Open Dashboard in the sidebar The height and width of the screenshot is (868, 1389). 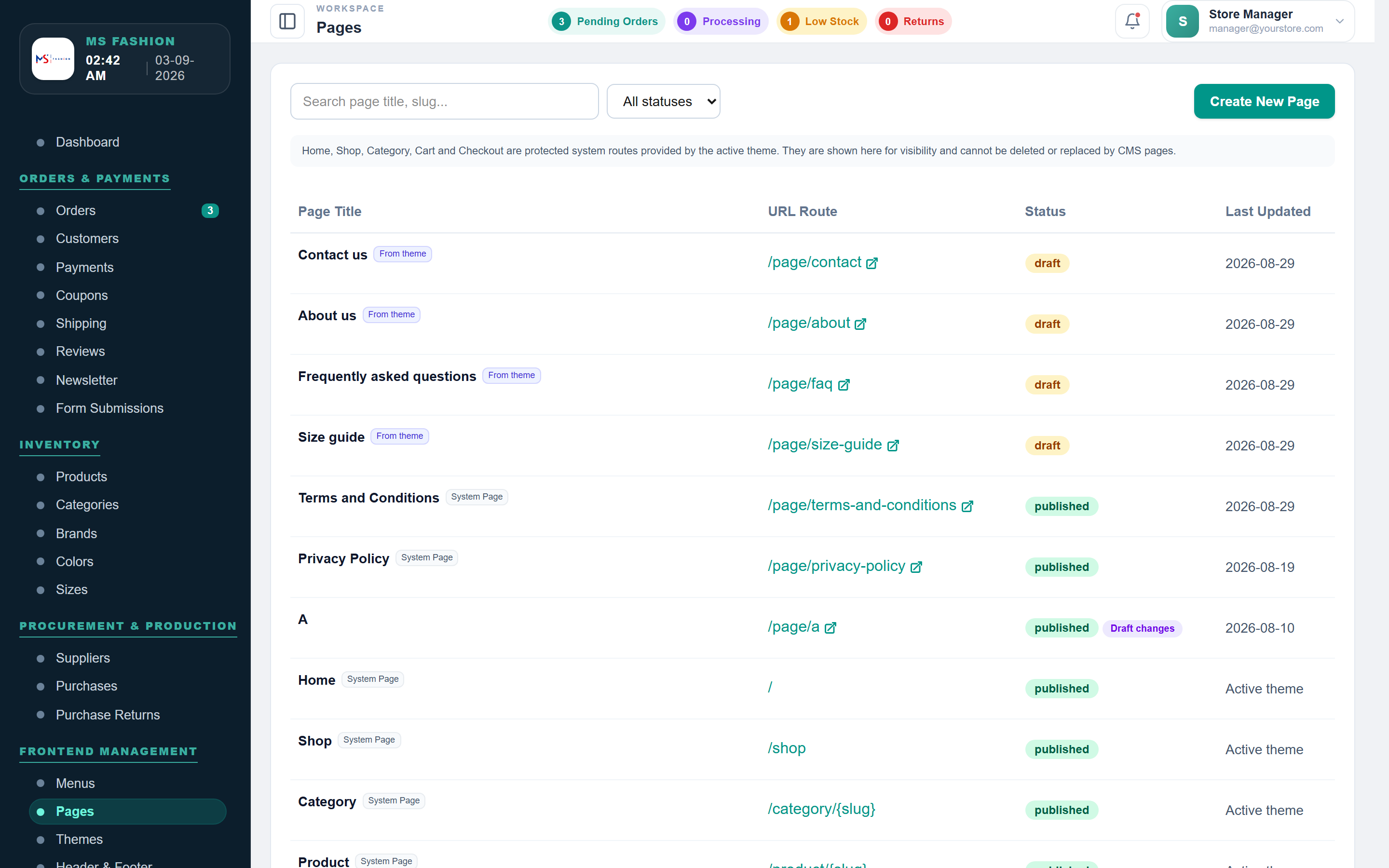click(87, 142)
